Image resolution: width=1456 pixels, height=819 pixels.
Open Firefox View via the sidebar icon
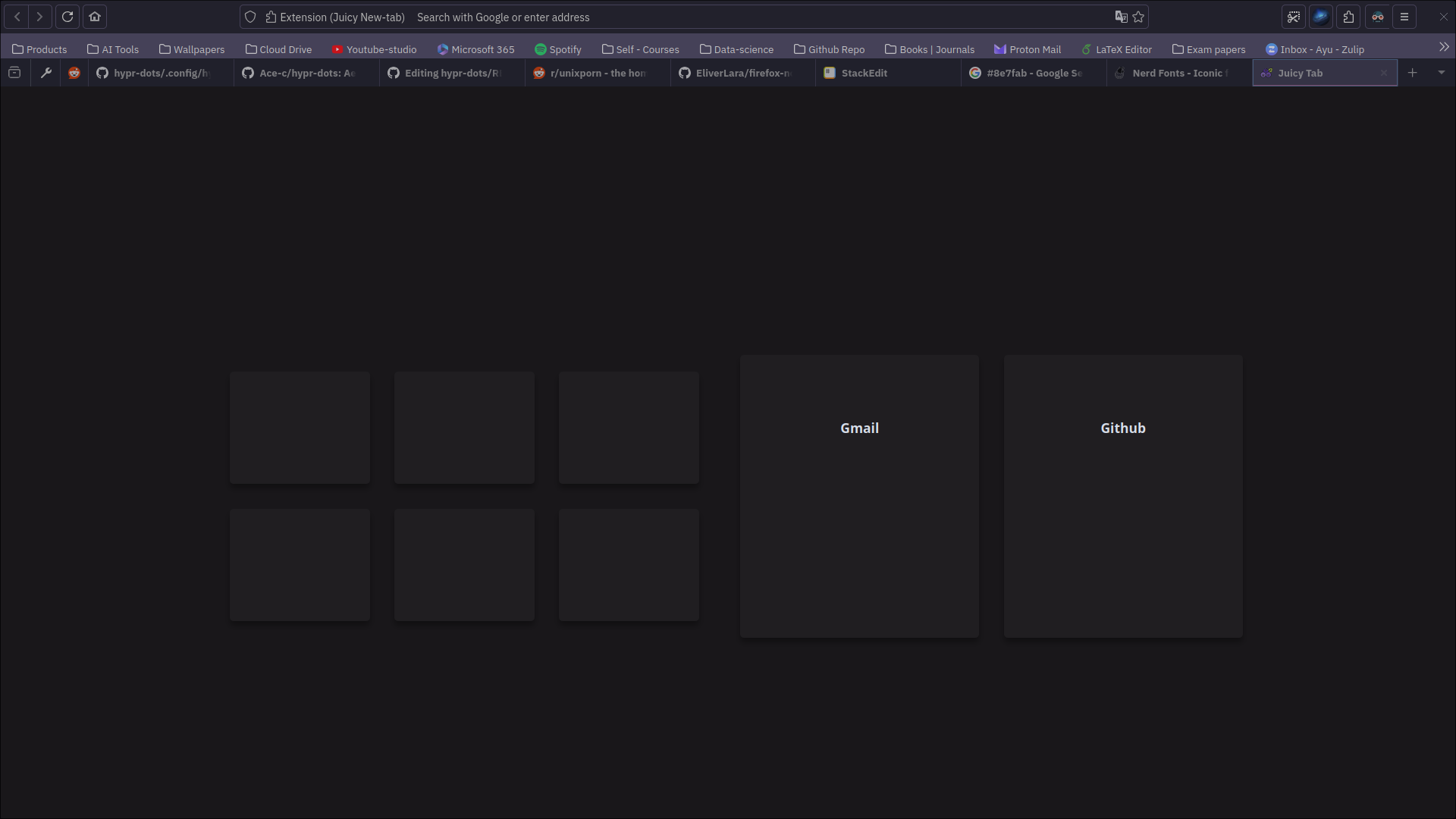pyautogui.click(x=14, y=73)
